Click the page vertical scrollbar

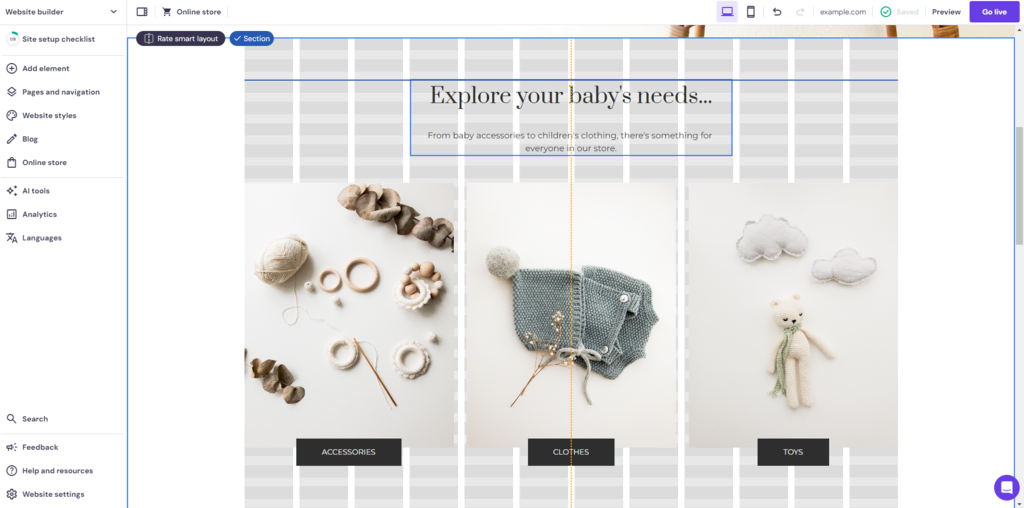[x=1019, y=185]
